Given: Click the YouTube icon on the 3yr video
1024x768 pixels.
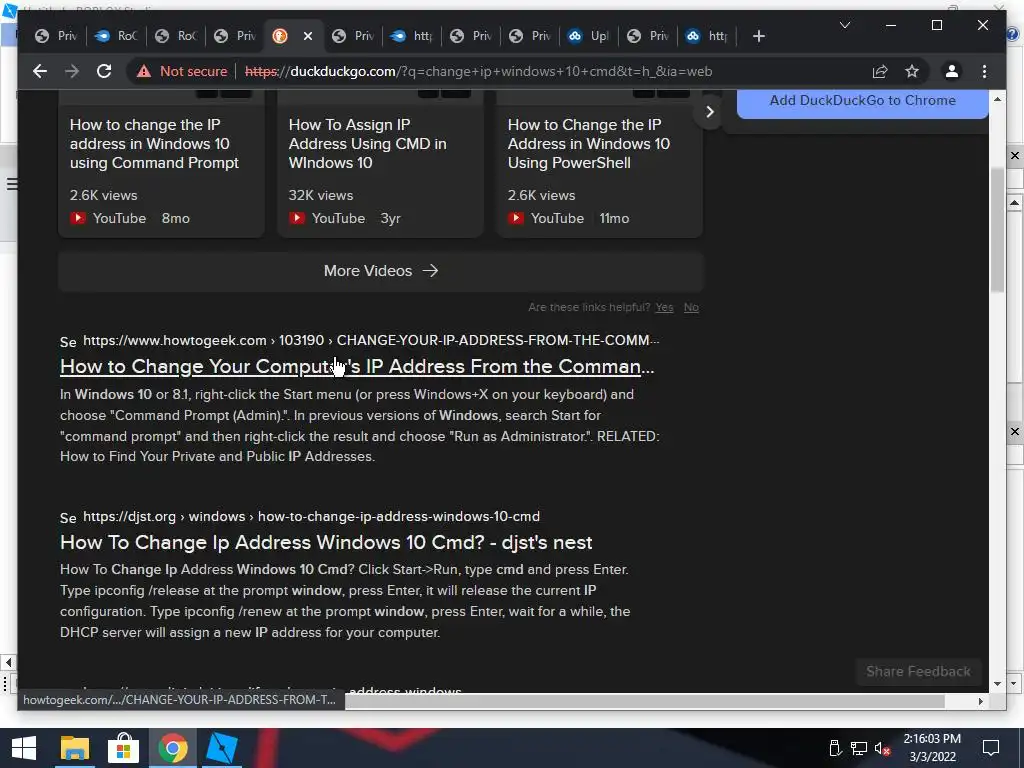Looking at the screenshot, I should pos(296,218).
